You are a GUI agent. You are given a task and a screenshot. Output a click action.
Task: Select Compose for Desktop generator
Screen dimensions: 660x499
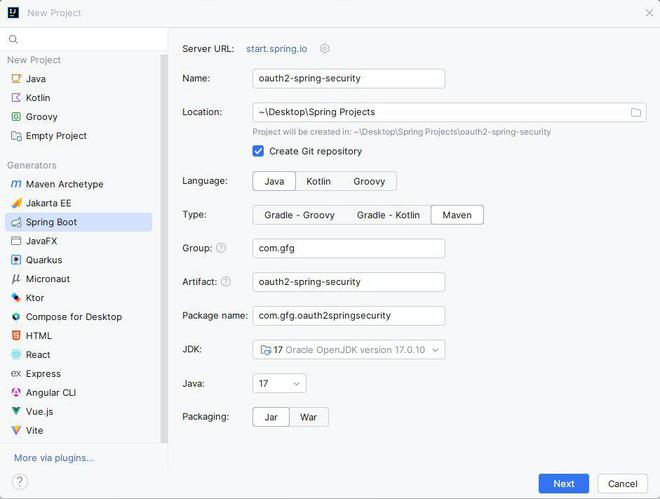click(x=74, y=317)
